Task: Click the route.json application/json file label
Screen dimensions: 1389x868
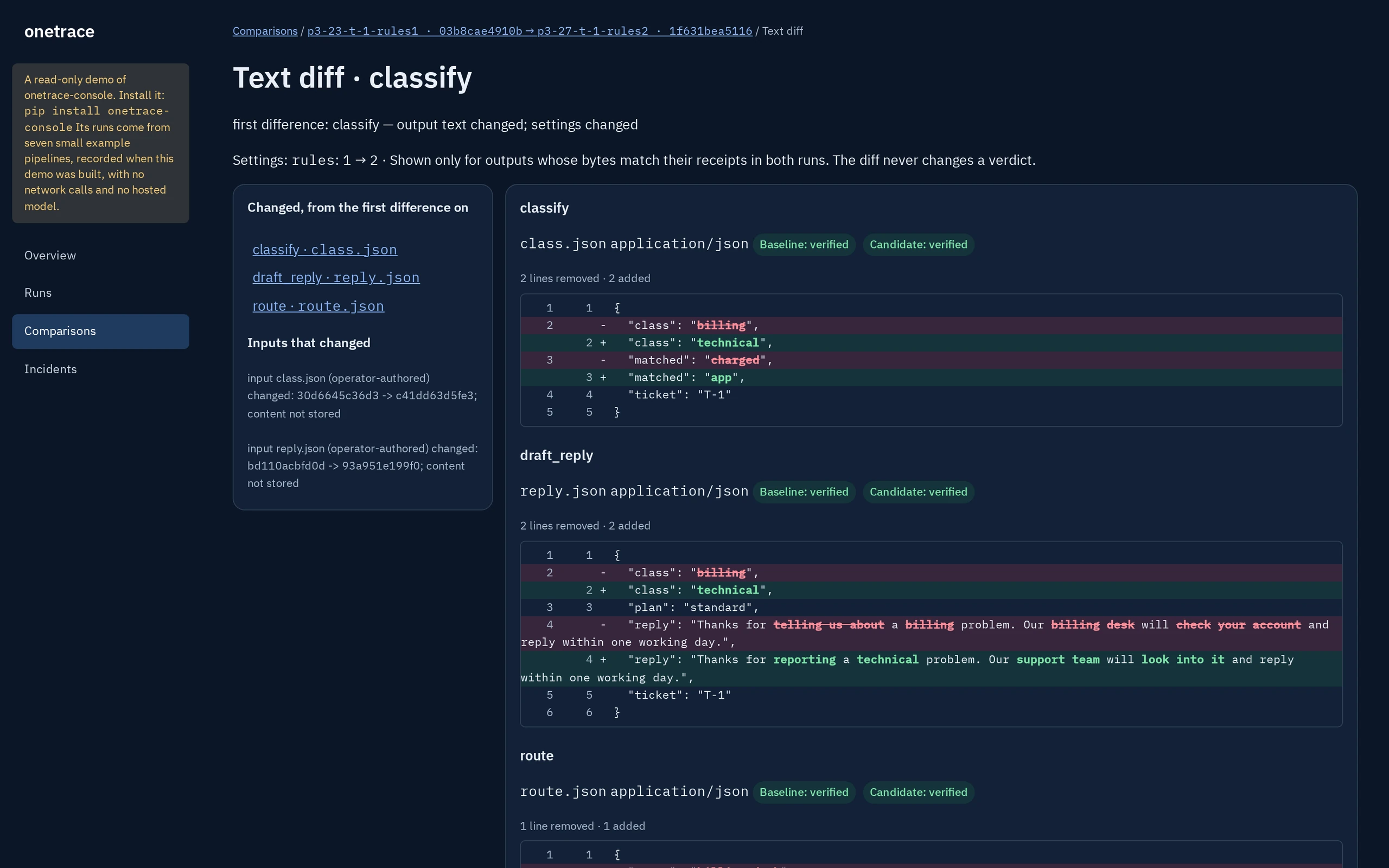Action: pos(634,792)
